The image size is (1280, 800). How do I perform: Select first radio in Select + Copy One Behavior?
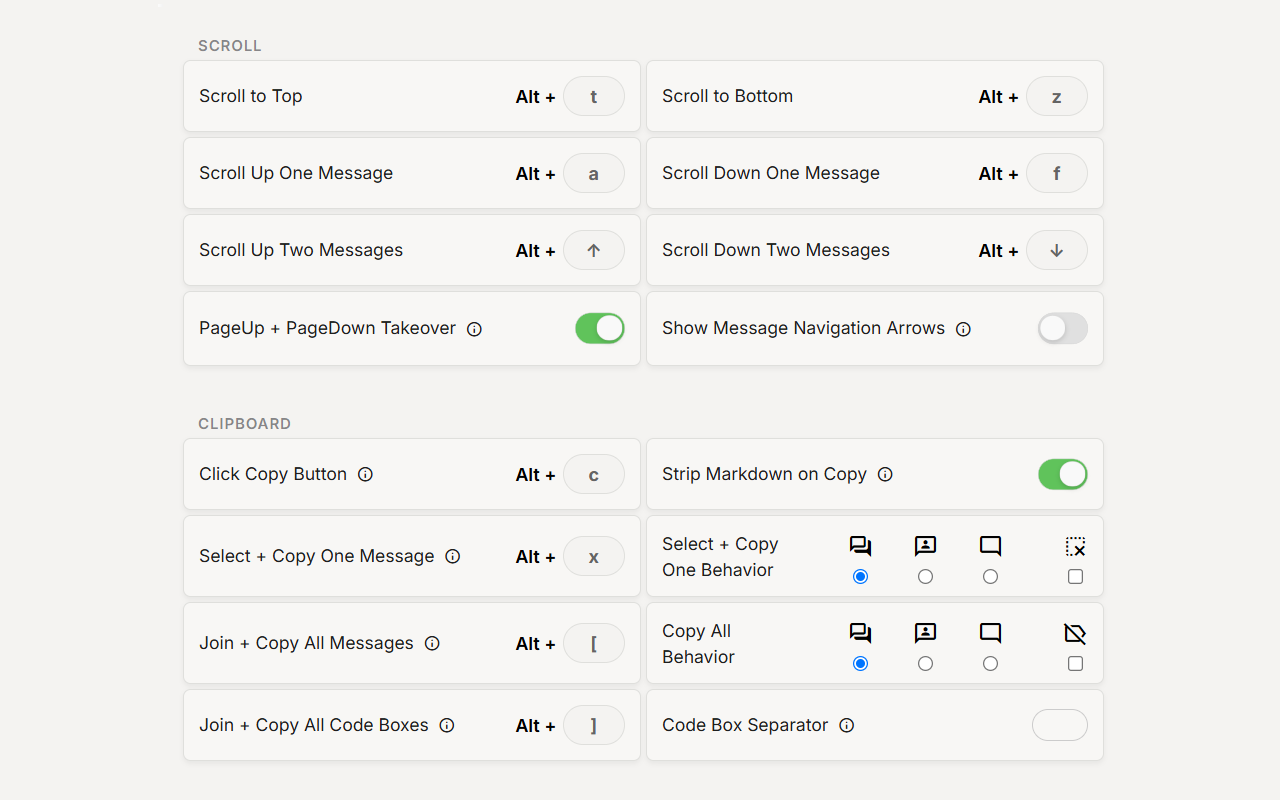coord(860,577)
